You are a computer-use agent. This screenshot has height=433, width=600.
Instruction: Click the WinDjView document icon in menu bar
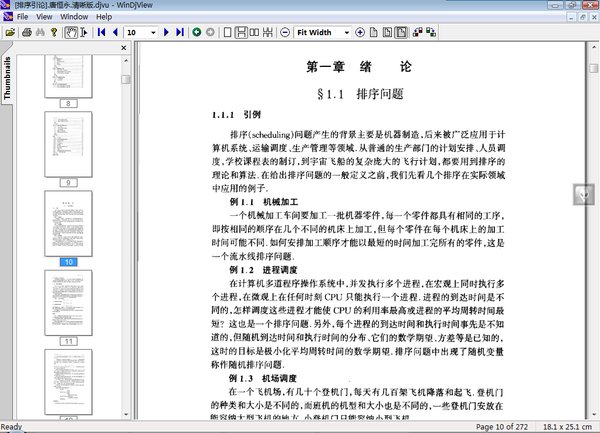[8, 16]
